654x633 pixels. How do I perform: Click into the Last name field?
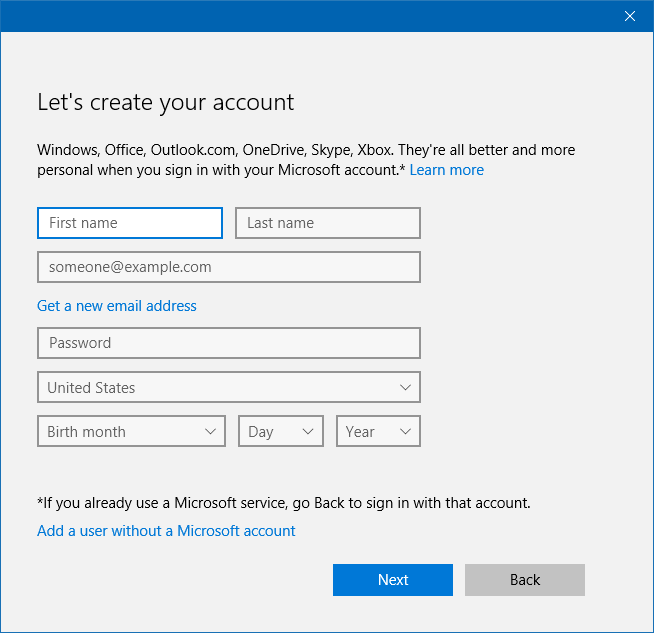(327, 223)
